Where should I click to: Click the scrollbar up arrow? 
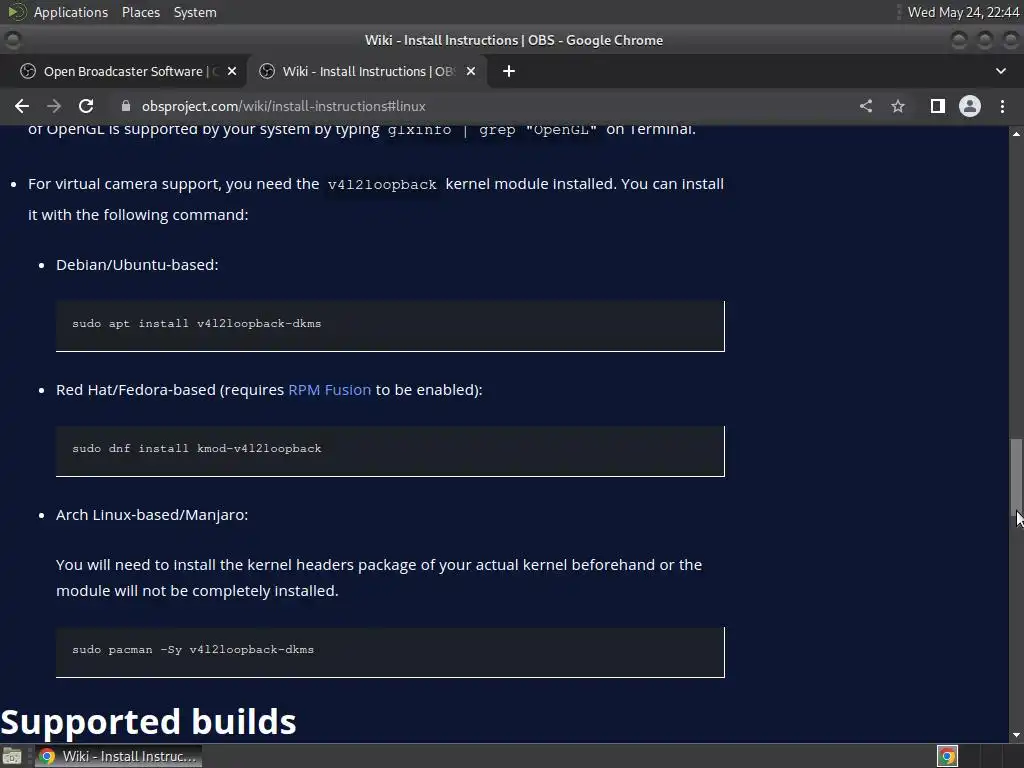(1016, 134)
